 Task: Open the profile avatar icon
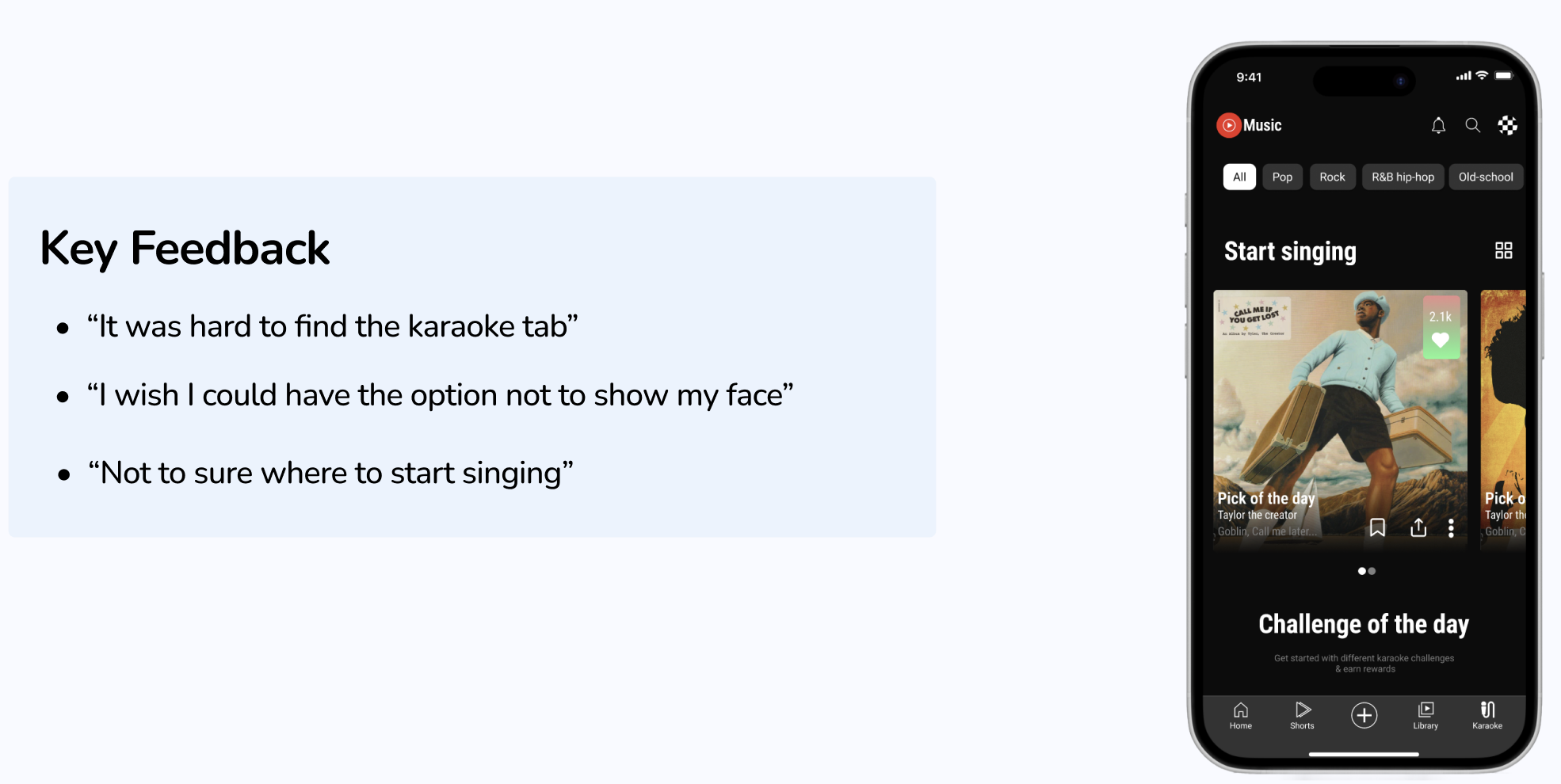(x=1507, y=125)
